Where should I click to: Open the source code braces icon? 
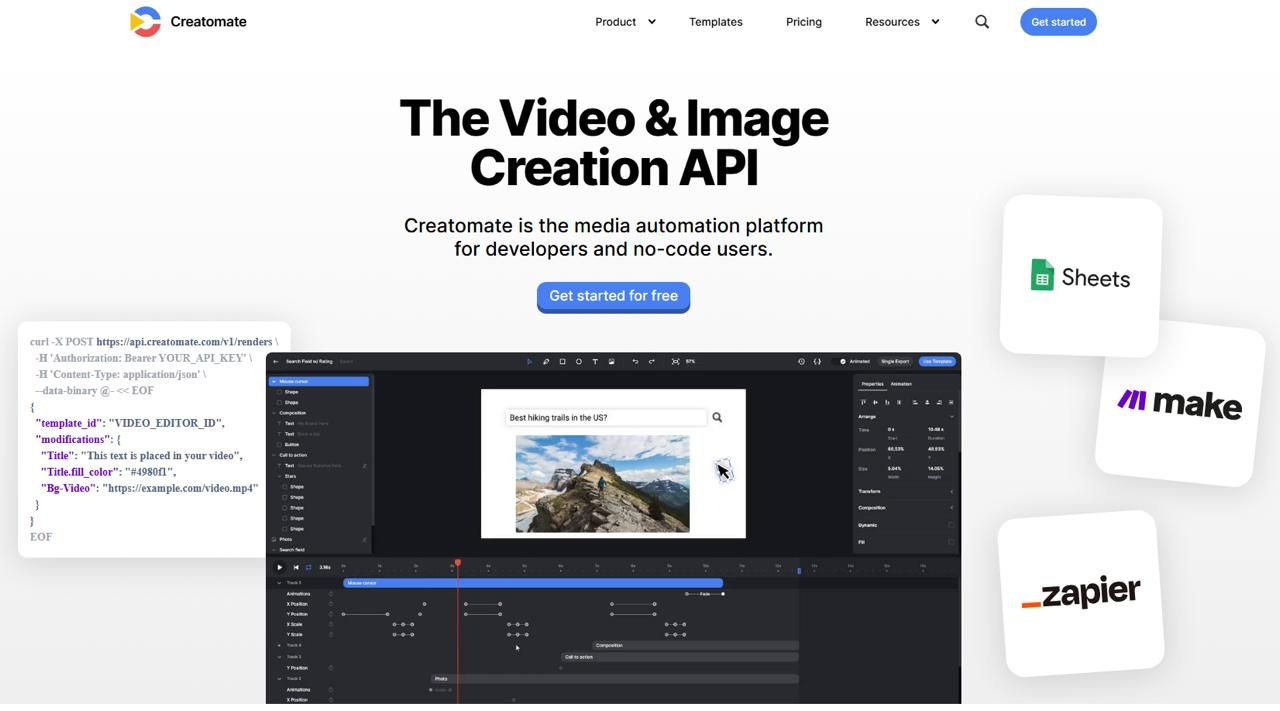(817, 361)
